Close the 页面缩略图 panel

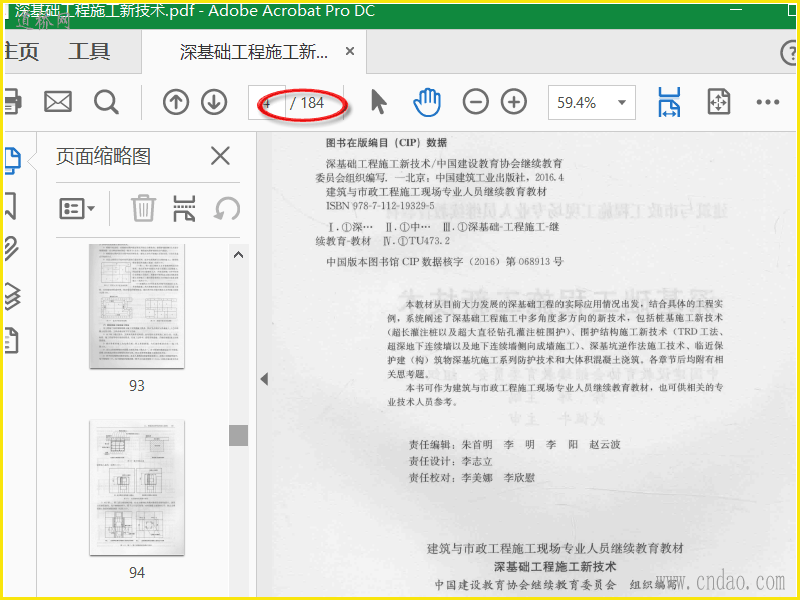(x=220, y=156)
